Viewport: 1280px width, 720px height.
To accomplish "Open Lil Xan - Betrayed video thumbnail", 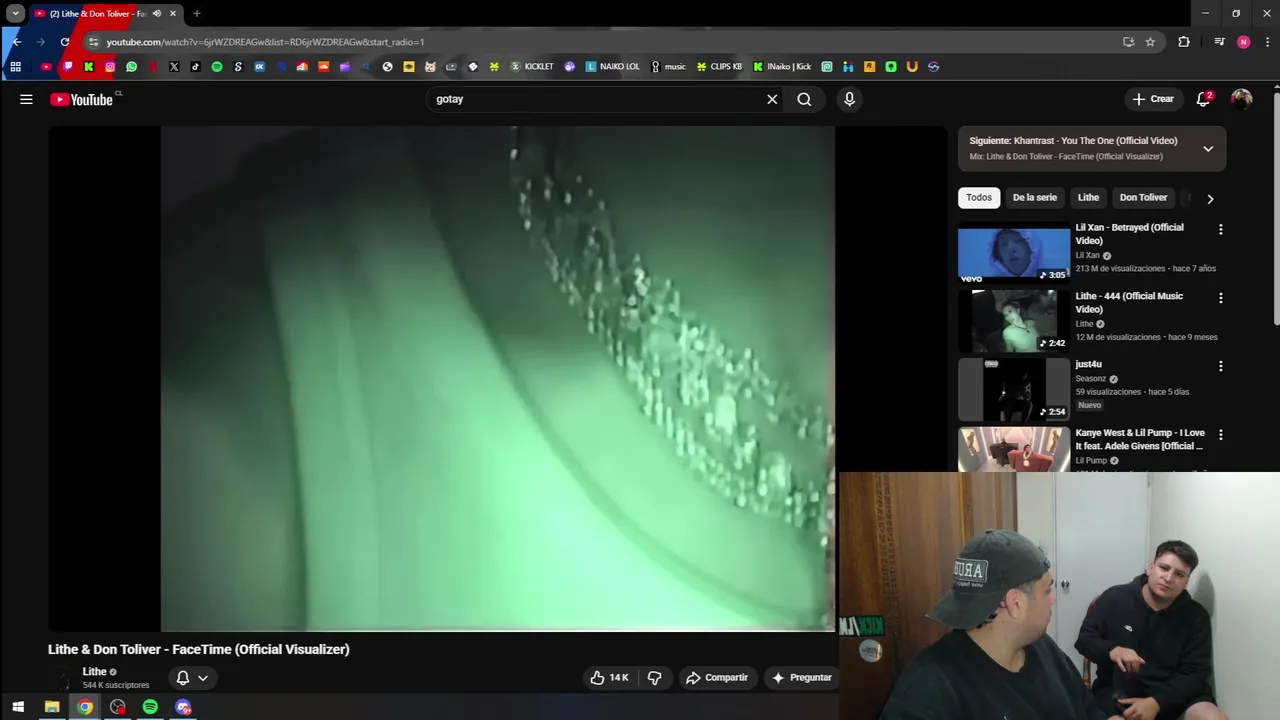I will pyautogui.click(x=1014, y=254).
